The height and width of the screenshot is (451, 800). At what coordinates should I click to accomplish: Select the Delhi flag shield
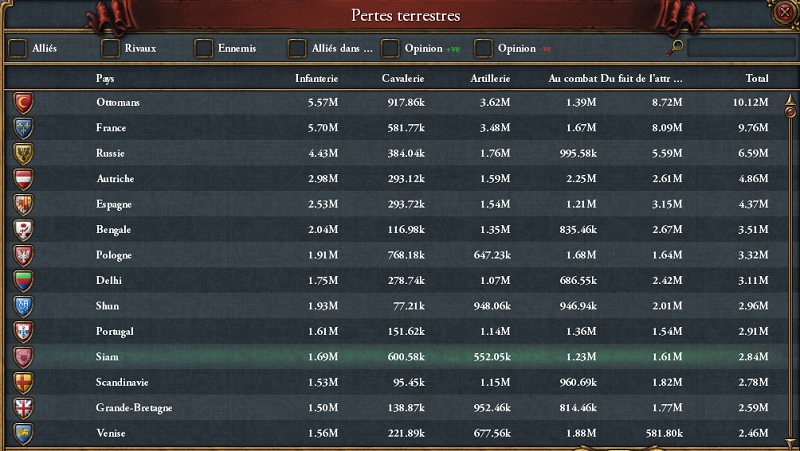[23, 281]
